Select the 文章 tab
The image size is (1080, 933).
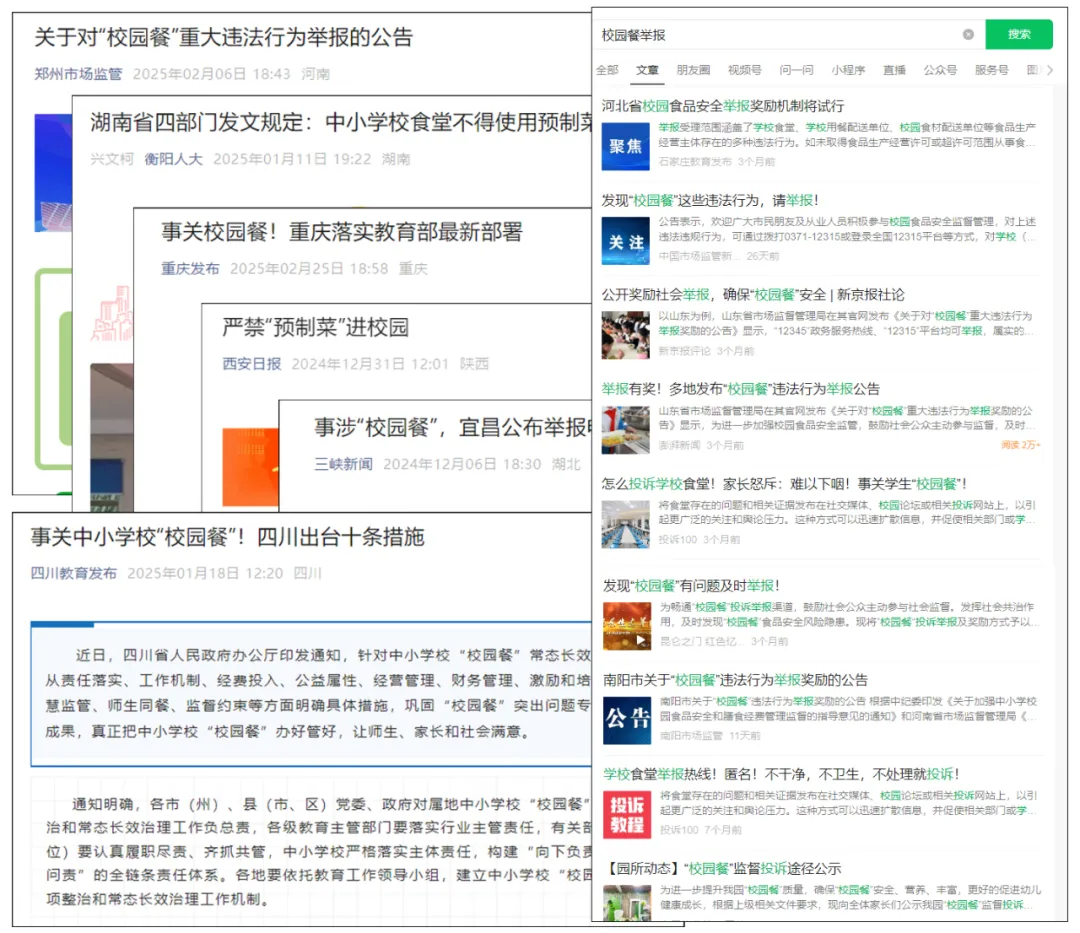(647, 70)
